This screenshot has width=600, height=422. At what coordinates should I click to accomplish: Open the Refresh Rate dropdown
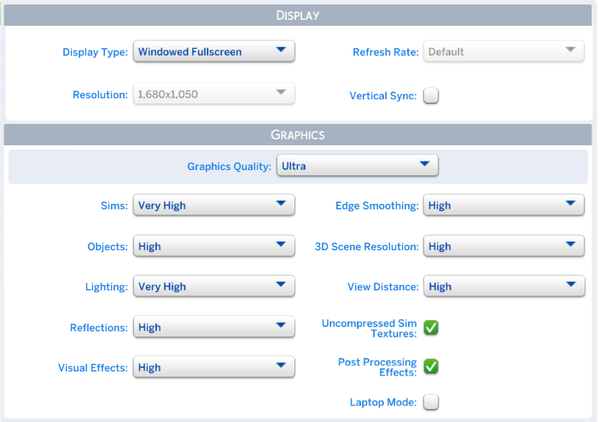[504, 51]
